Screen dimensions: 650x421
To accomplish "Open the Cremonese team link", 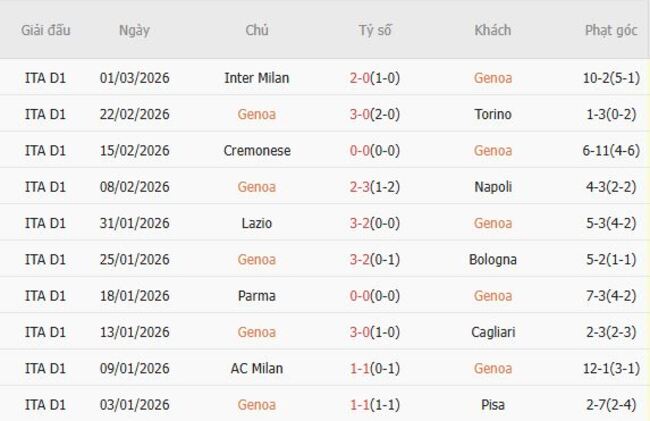I will coord(257,151).
